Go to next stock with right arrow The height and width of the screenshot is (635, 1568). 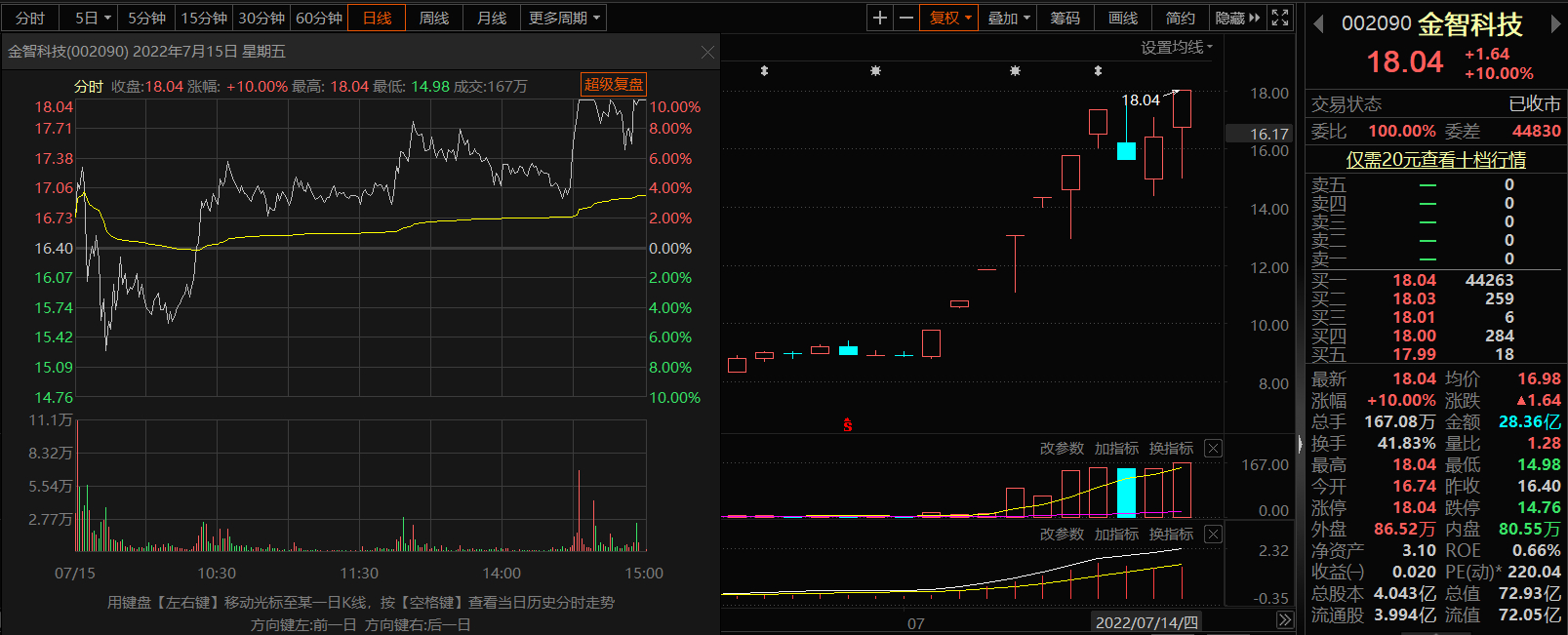(x=1555, y=24)
